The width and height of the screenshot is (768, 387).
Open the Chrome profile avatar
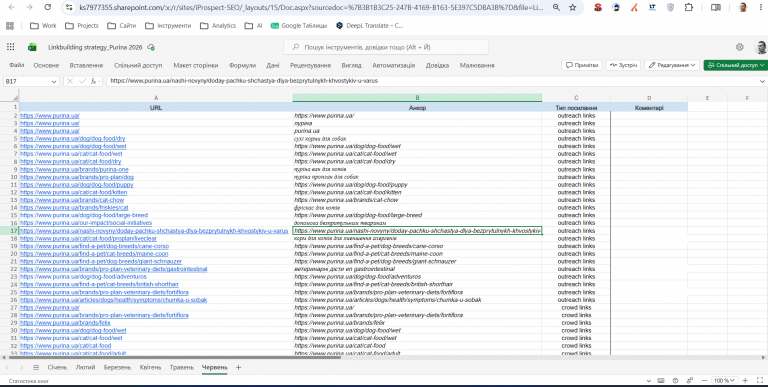pos(743,7)
